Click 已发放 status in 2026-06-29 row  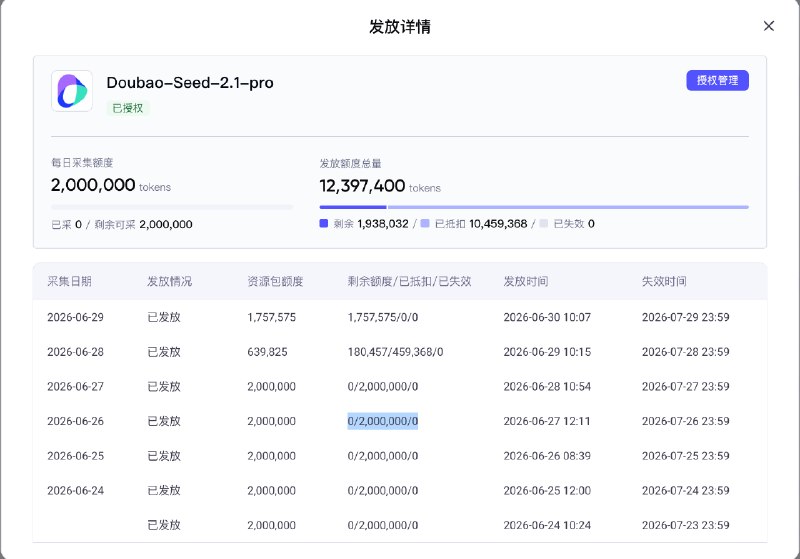pos(164,317)
